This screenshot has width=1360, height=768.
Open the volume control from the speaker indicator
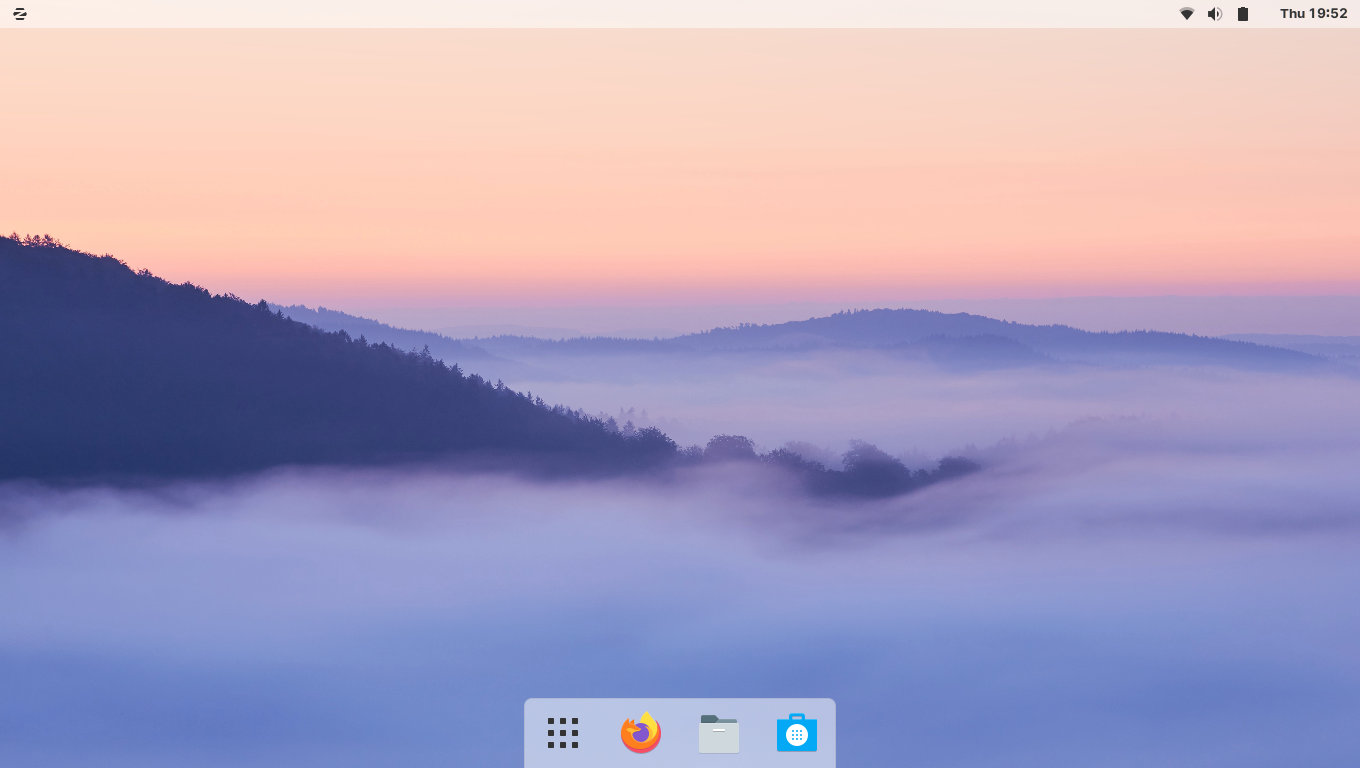tap(1214, 14)
